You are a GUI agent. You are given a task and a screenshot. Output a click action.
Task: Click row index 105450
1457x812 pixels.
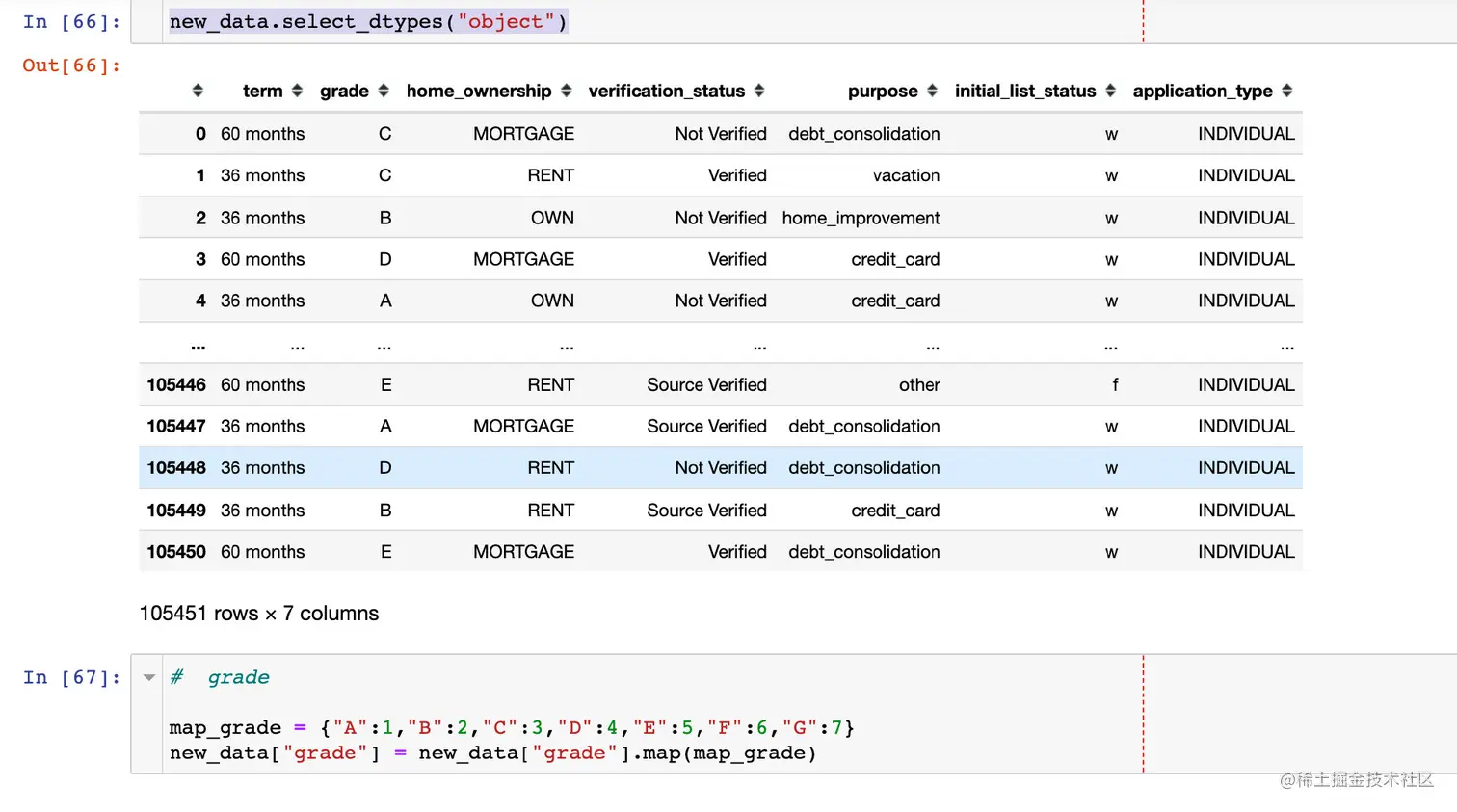tap(176, 551)
